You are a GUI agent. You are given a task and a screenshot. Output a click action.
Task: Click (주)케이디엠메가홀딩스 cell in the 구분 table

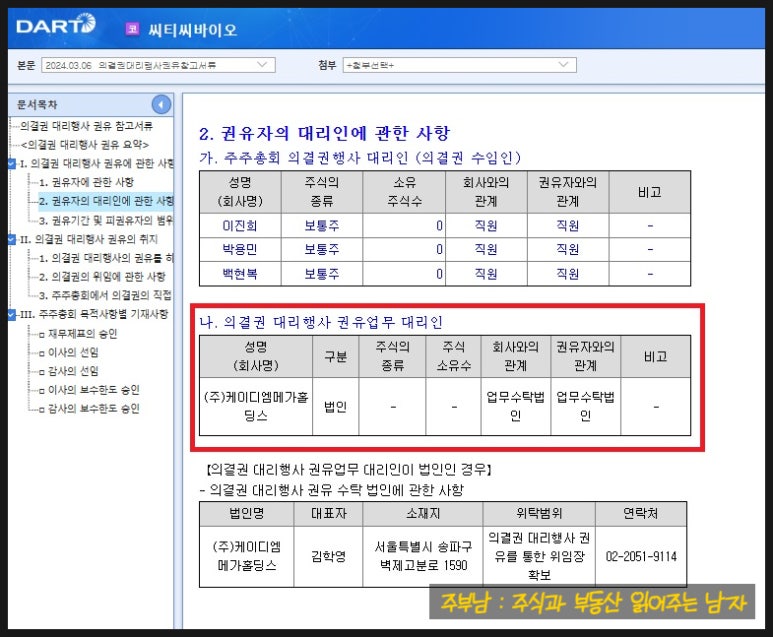256,406
